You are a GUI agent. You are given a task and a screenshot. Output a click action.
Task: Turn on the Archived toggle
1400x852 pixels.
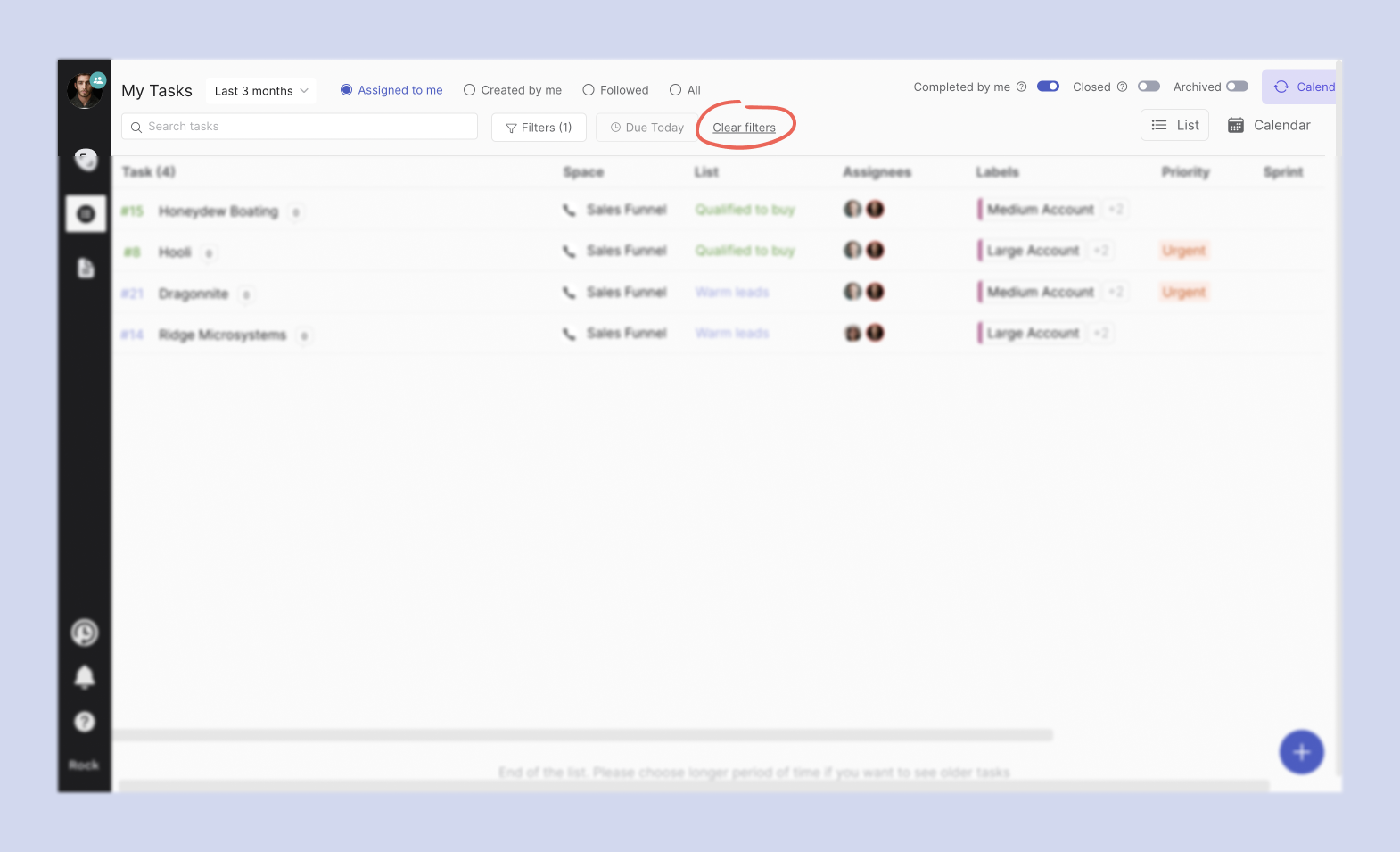tap(1237, 87)
